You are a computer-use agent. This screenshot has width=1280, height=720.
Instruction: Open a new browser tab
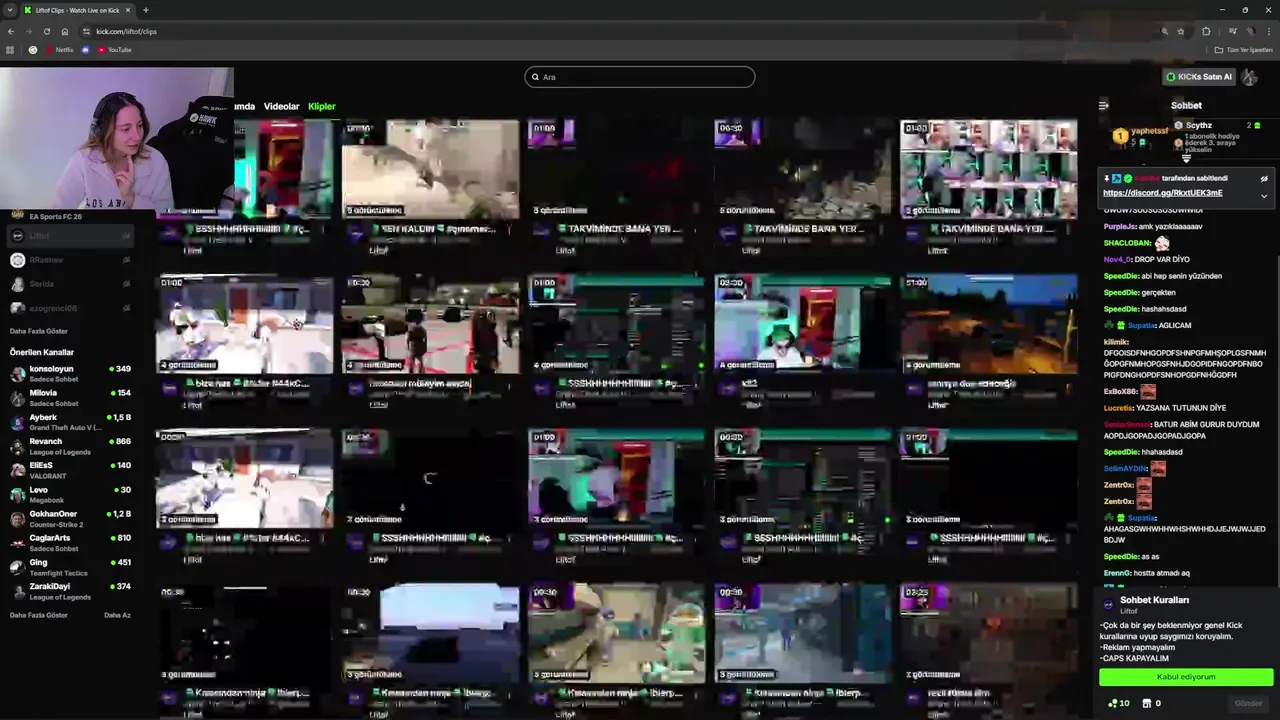tap(146, 10)
